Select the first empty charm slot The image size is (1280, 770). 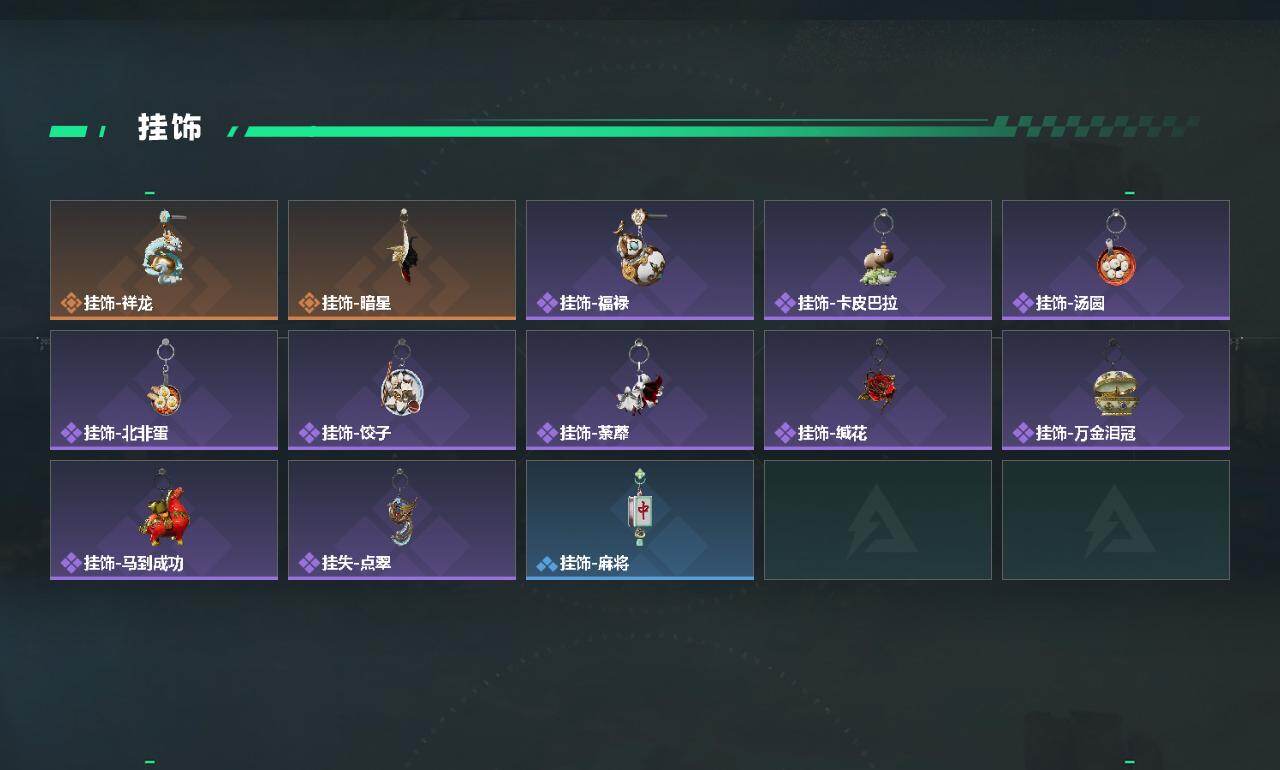point(878,520)
